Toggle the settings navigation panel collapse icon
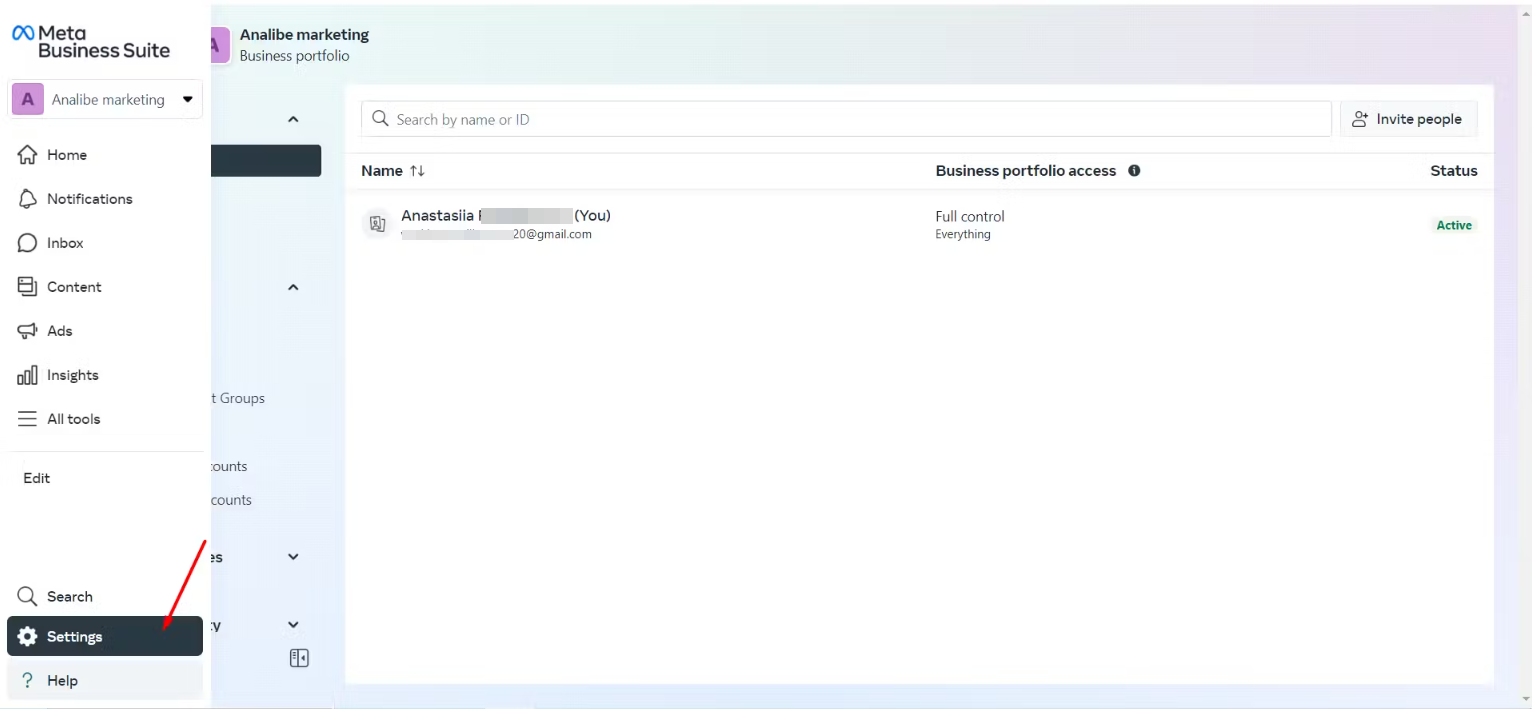This screenshot has width=1532, height=709. pyautogui.click(x=299, y=658)
